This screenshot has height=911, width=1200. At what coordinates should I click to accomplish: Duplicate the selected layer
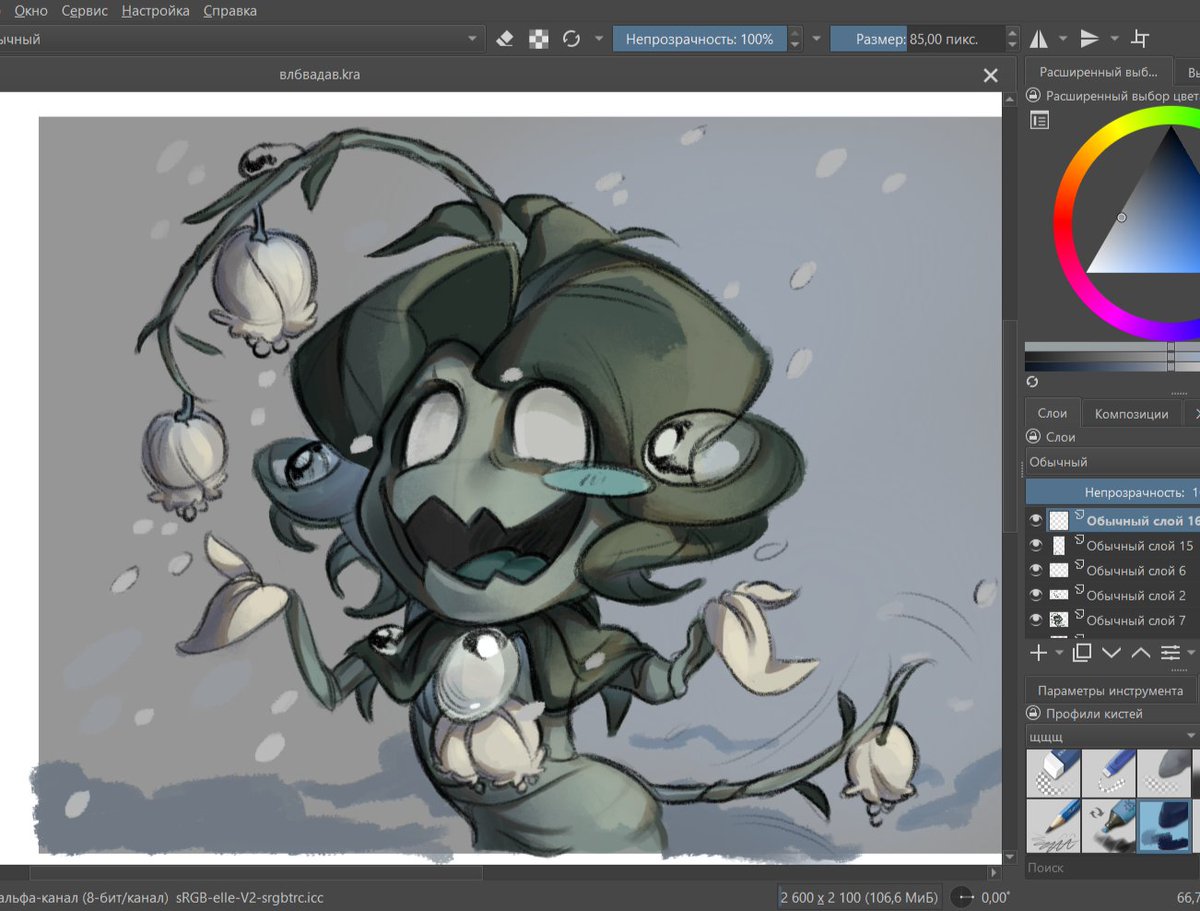(x=1080, y=653)
